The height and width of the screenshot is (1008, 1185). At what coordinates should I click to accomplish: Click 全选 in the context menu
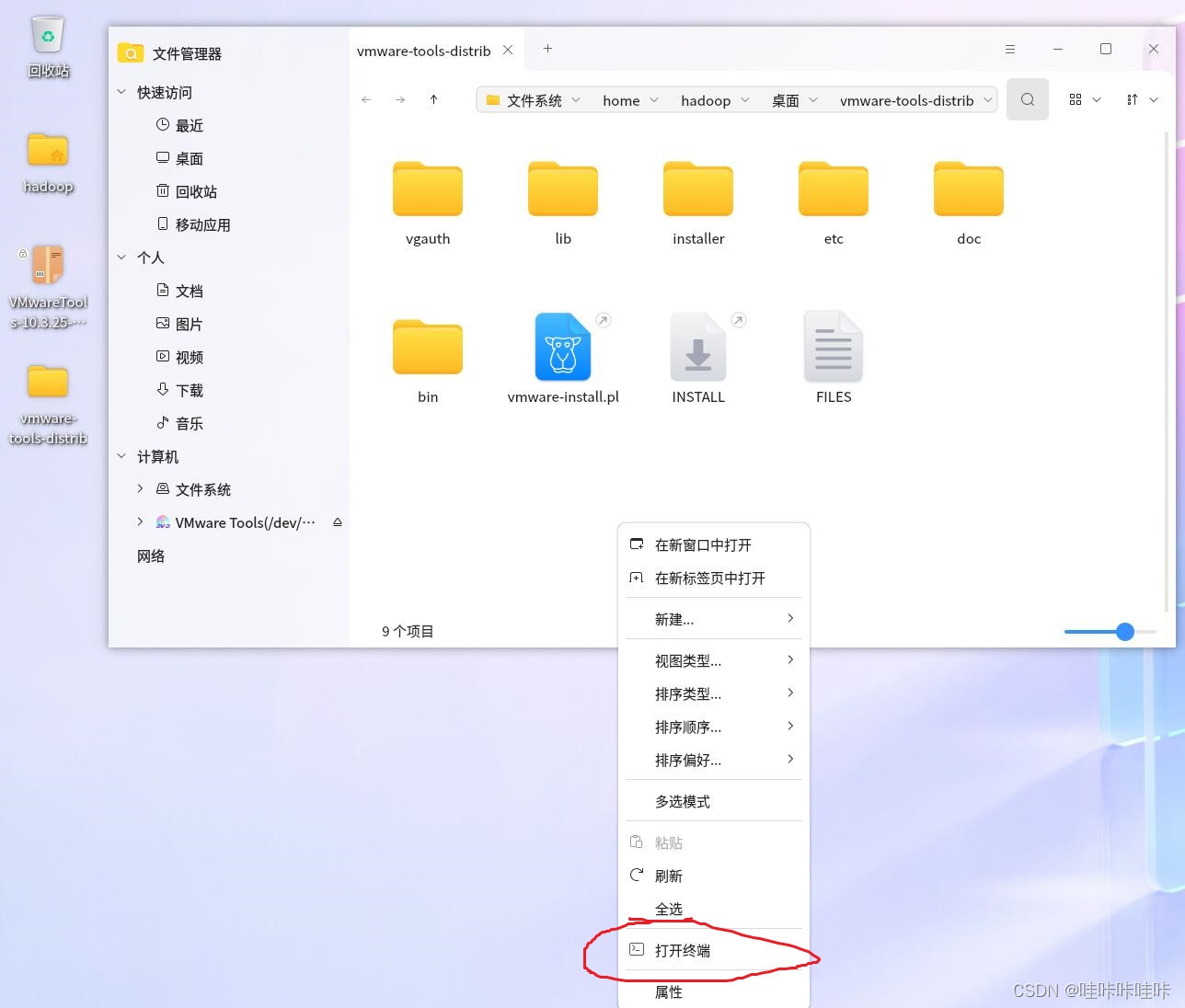[x=714, y=909]
